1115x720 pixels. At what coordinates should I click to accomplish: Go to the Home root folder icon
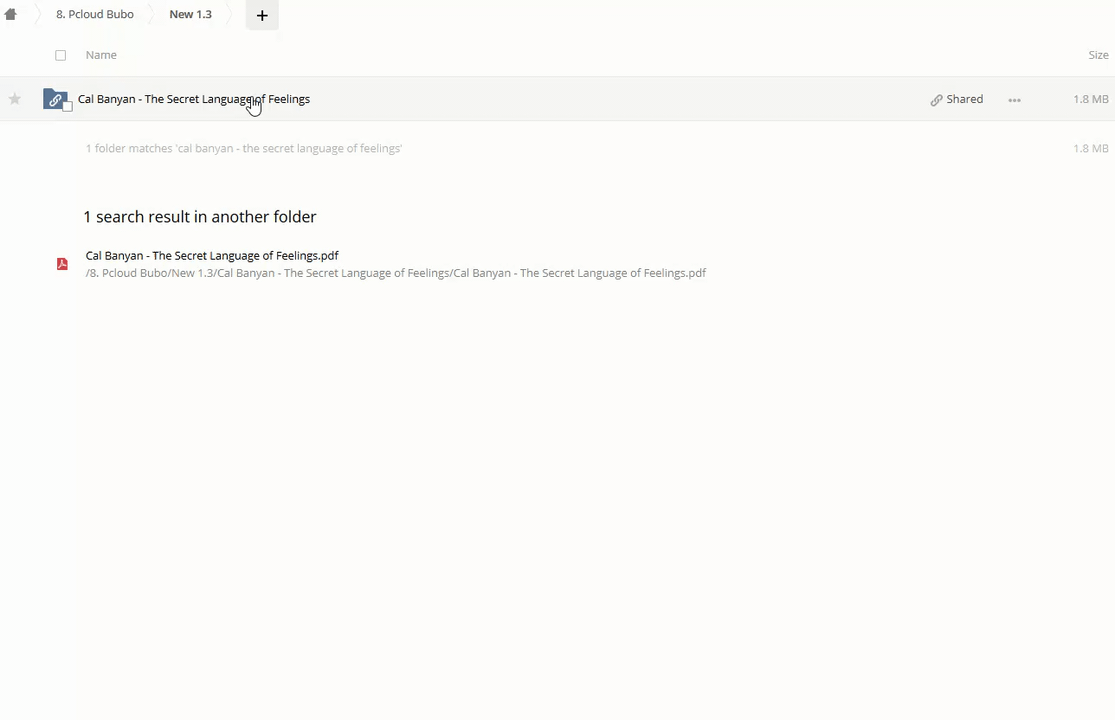pos(11,15)
